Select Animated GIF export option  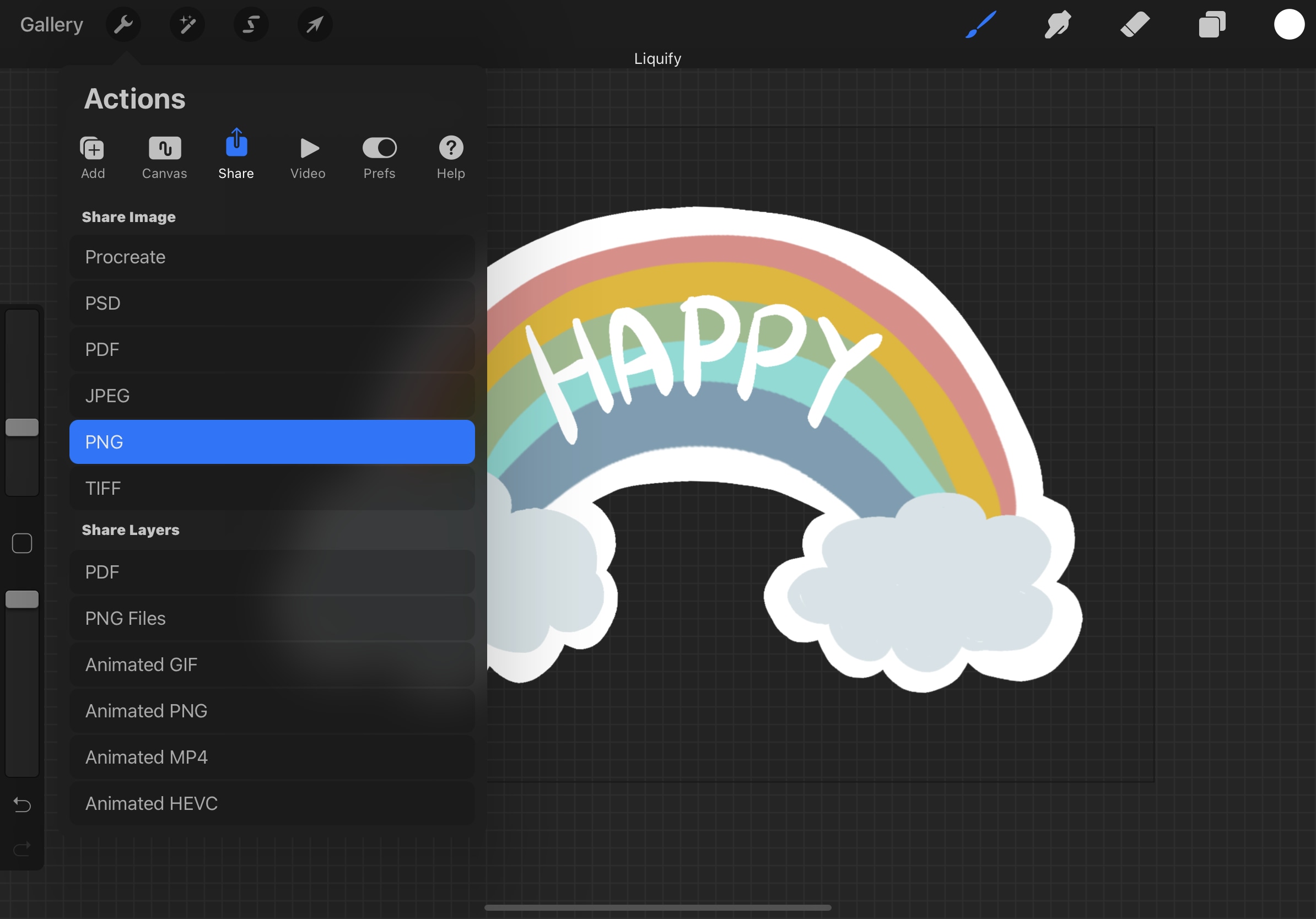coord(141,664)
